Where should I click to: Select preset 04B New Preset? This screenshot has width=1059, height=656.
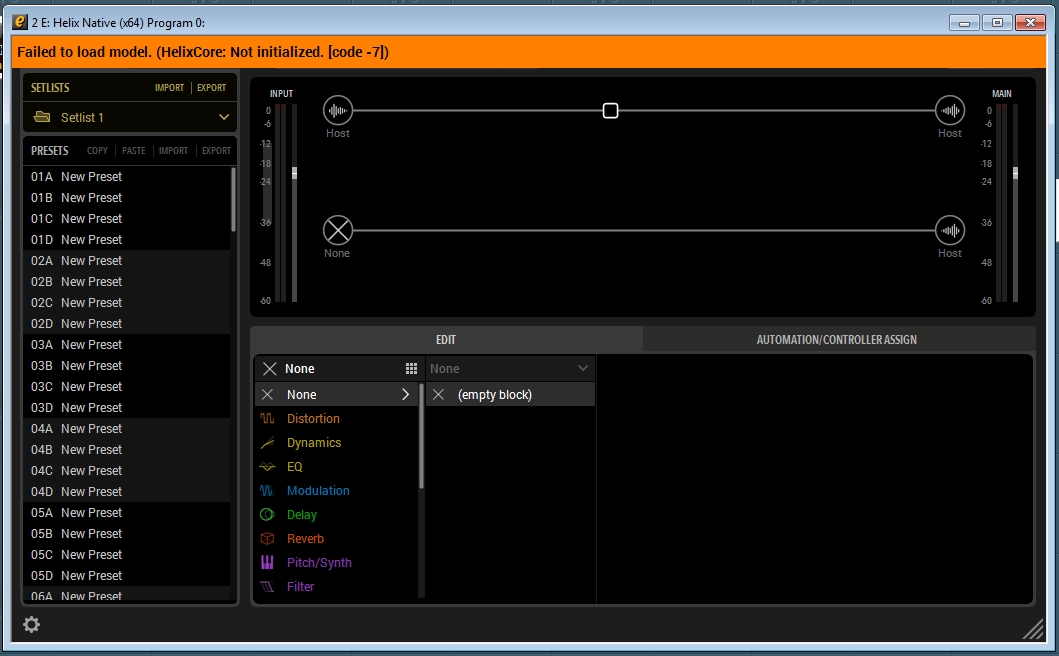click(127, 449)
